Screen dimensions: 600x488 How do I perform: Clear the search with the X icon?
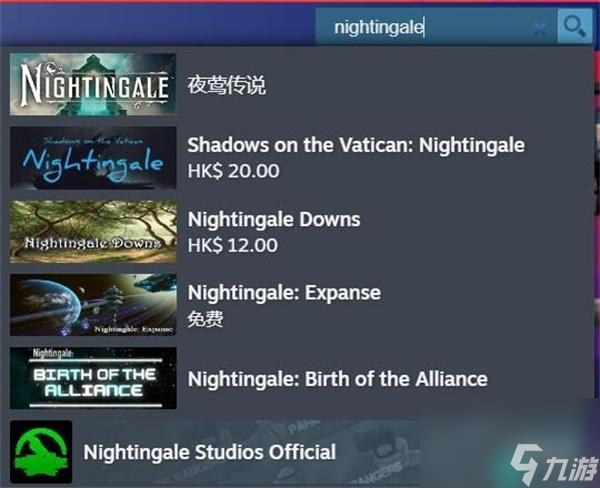pyautogui.click(x=540, y=28)
